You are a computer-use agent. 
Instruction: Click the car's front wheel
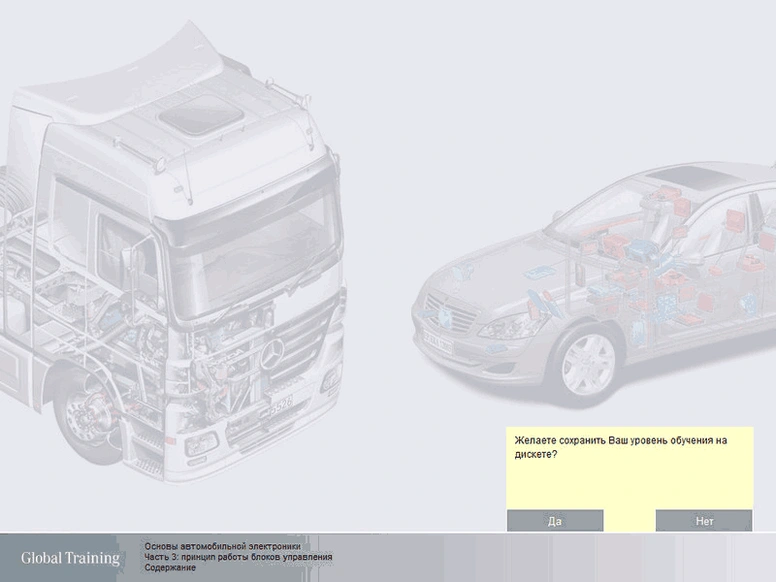click(586, 359)
